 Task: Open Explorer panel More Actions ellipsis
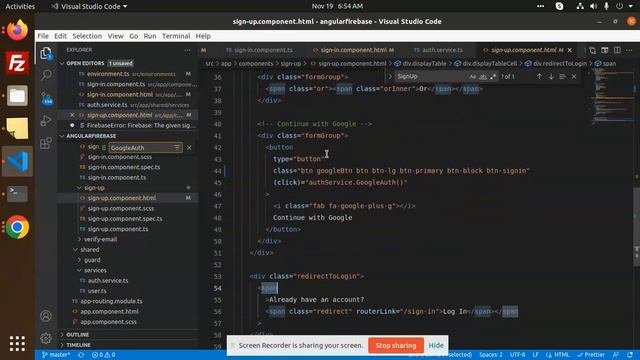point(187,50)
